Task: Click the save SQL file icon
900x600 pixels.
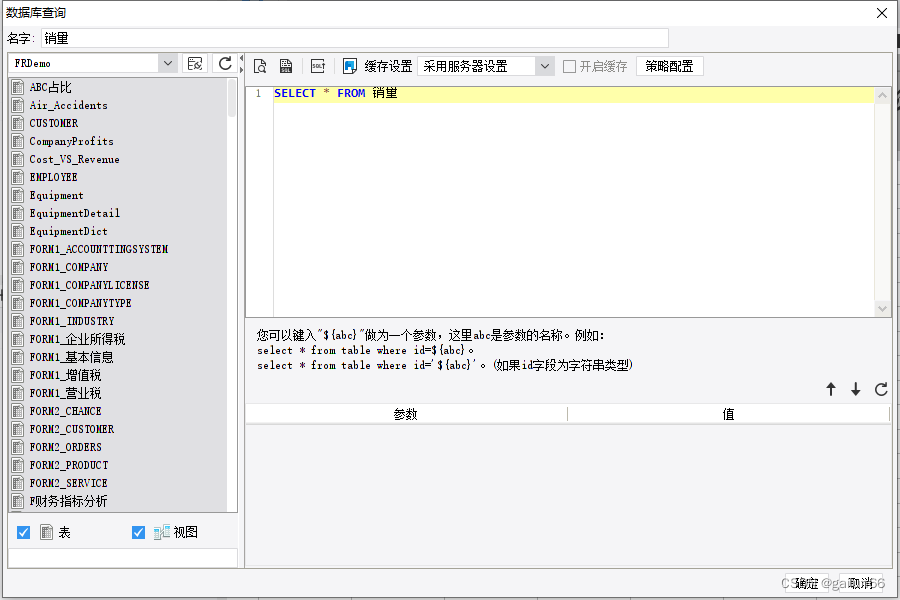Action: [x=286, y=66]
